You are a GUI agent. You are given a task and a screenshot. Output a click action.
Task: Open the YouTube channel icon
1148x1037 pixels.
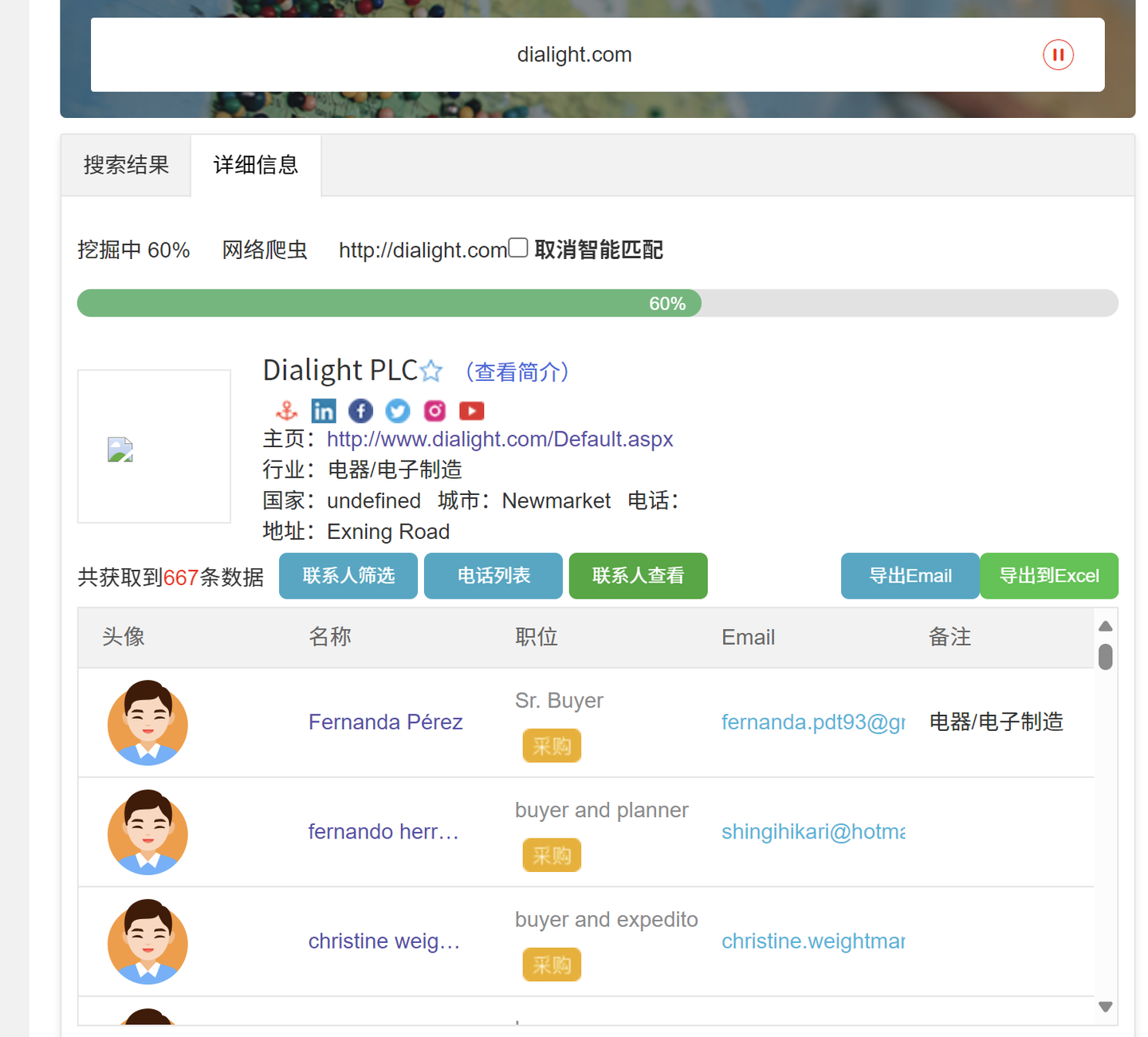coord(472,411)
